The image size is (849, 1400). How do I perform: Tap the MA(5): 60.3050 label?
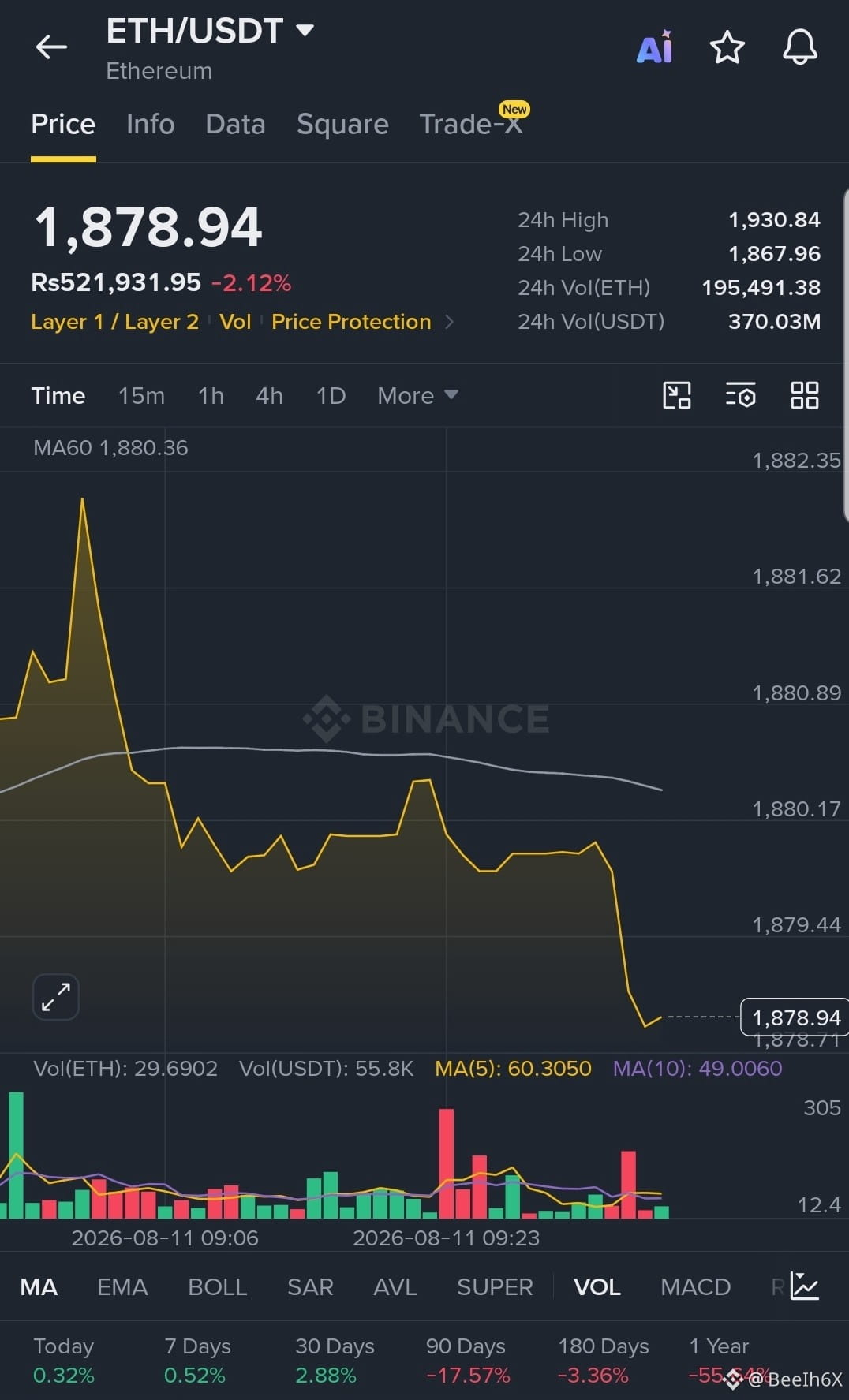pos(513,1069)
